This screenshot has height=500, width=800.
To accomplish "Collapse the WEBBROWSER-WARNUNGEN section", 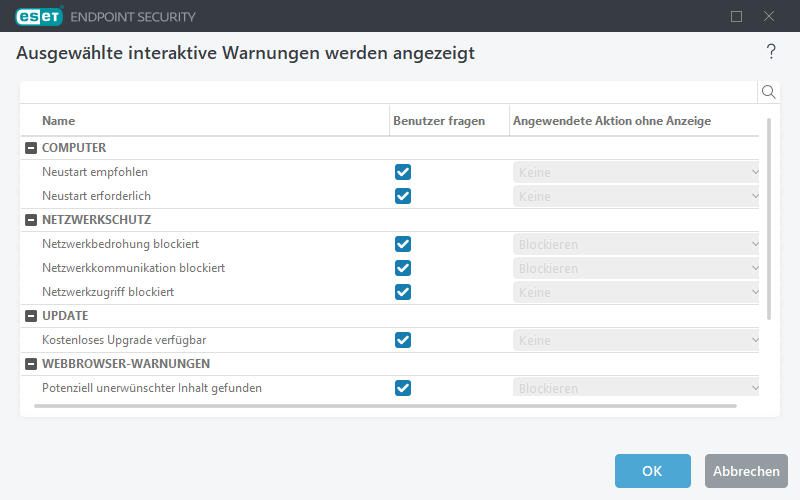I will (x=31, y=364).
